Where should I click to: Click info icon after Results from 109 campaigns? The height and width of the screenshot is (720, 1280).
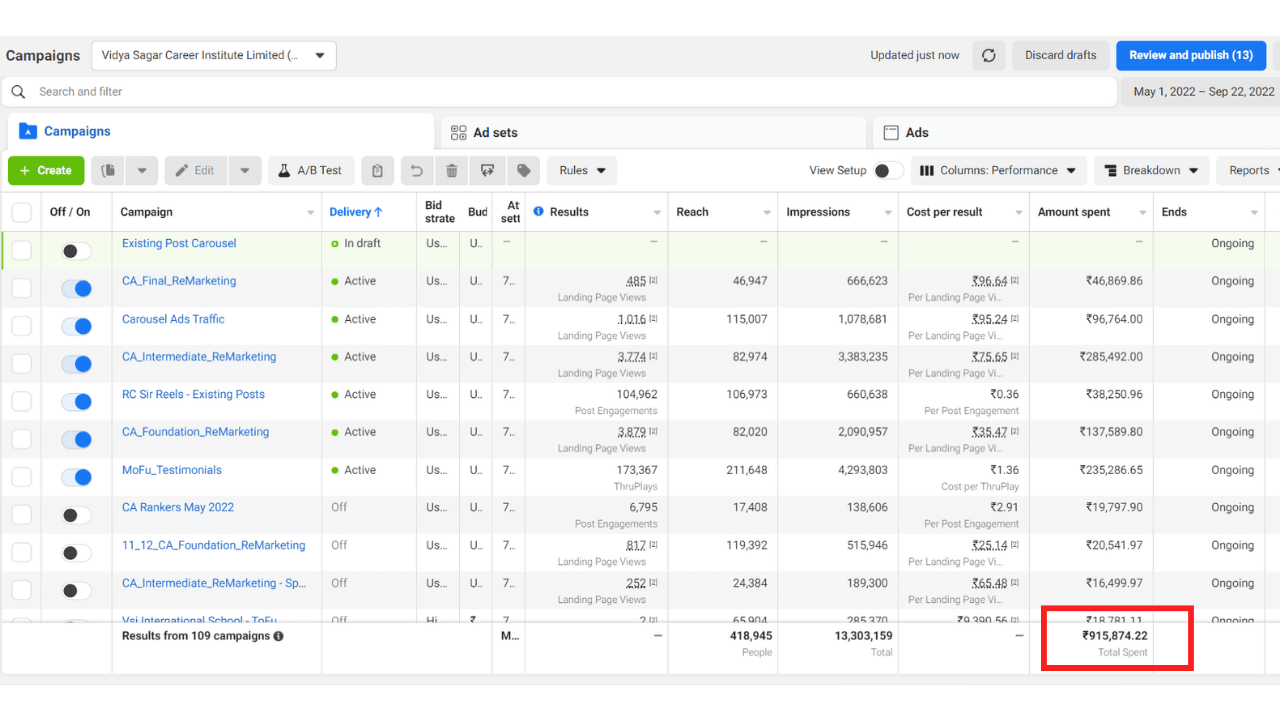pos(278,636)
